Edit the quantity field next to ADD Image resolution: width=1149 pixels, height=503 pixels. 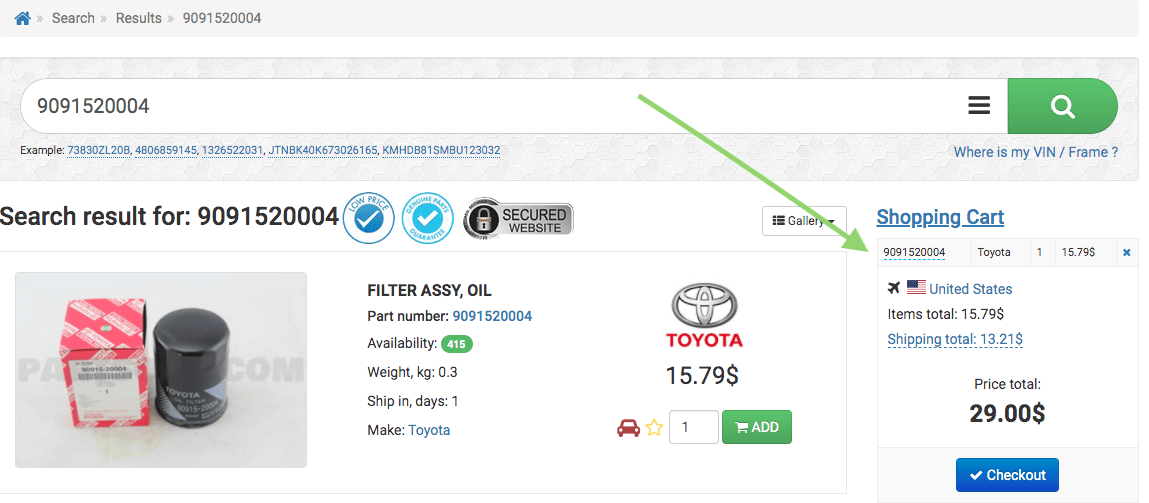point(694,427)
